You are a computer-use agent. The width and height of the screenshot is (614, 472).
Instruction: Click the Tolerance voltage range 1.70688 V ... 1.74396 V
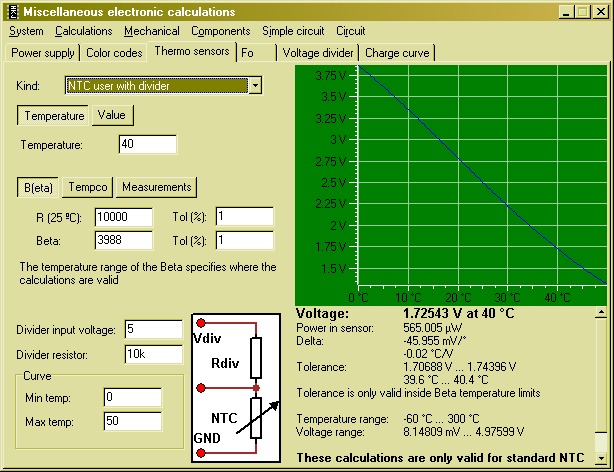point(460,367)
